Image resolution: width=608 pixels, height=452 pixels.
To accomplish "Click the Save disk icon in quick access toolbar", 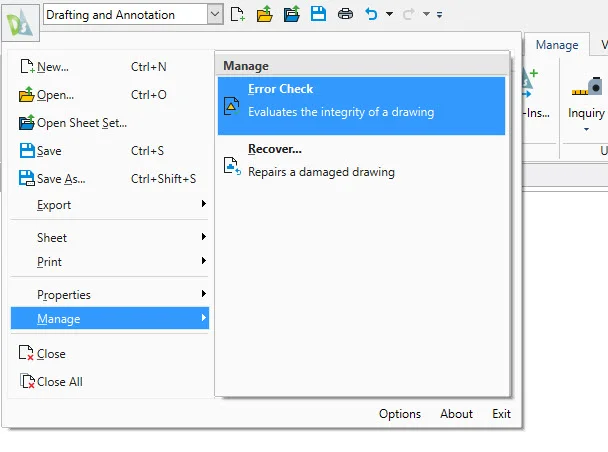I will point(318,14).
